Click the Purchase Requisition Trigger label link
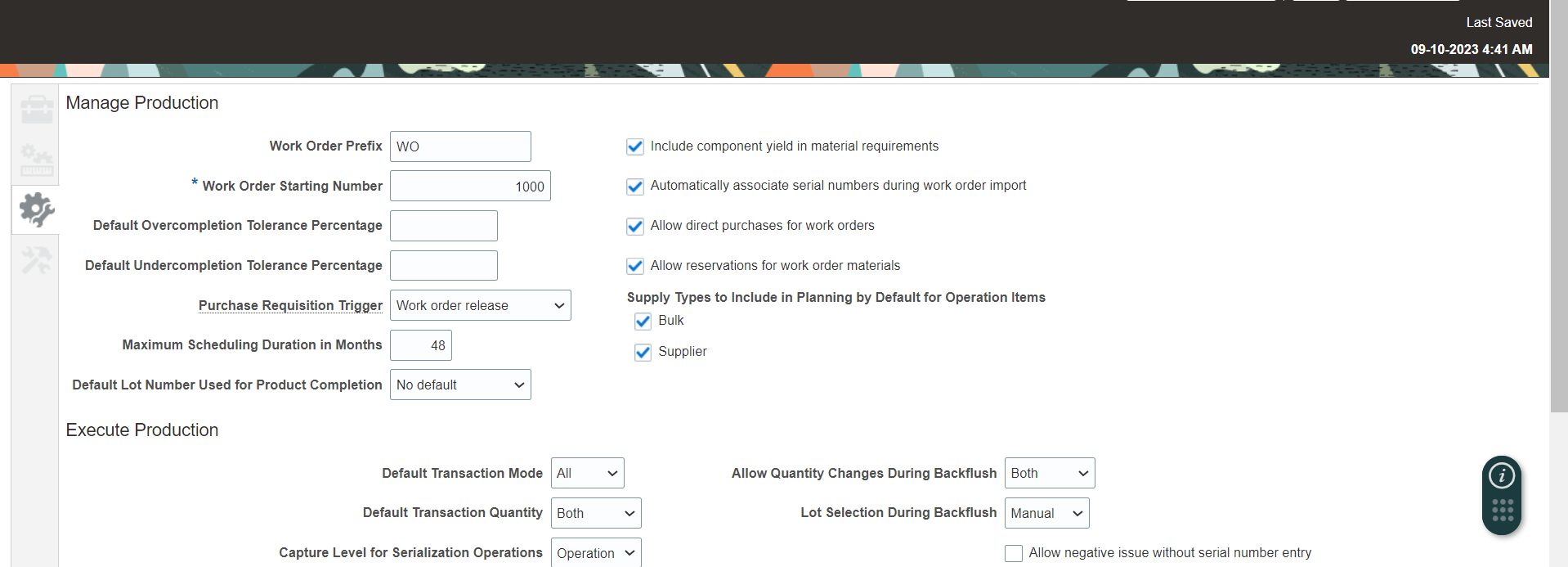This screenshot has width=1568, height=567. pos(290,305)
